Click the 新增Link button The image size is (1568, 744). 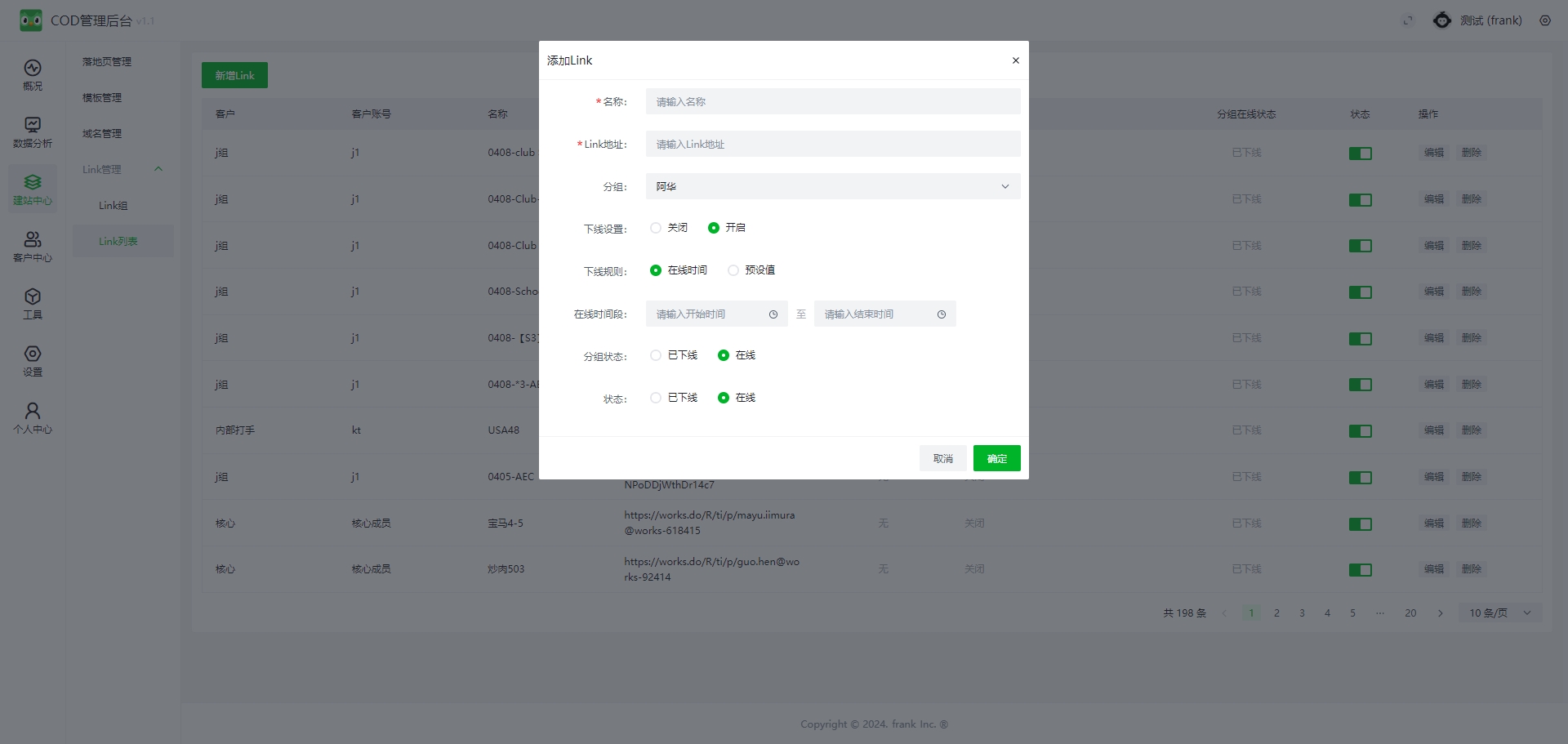[x=234, y=75]
